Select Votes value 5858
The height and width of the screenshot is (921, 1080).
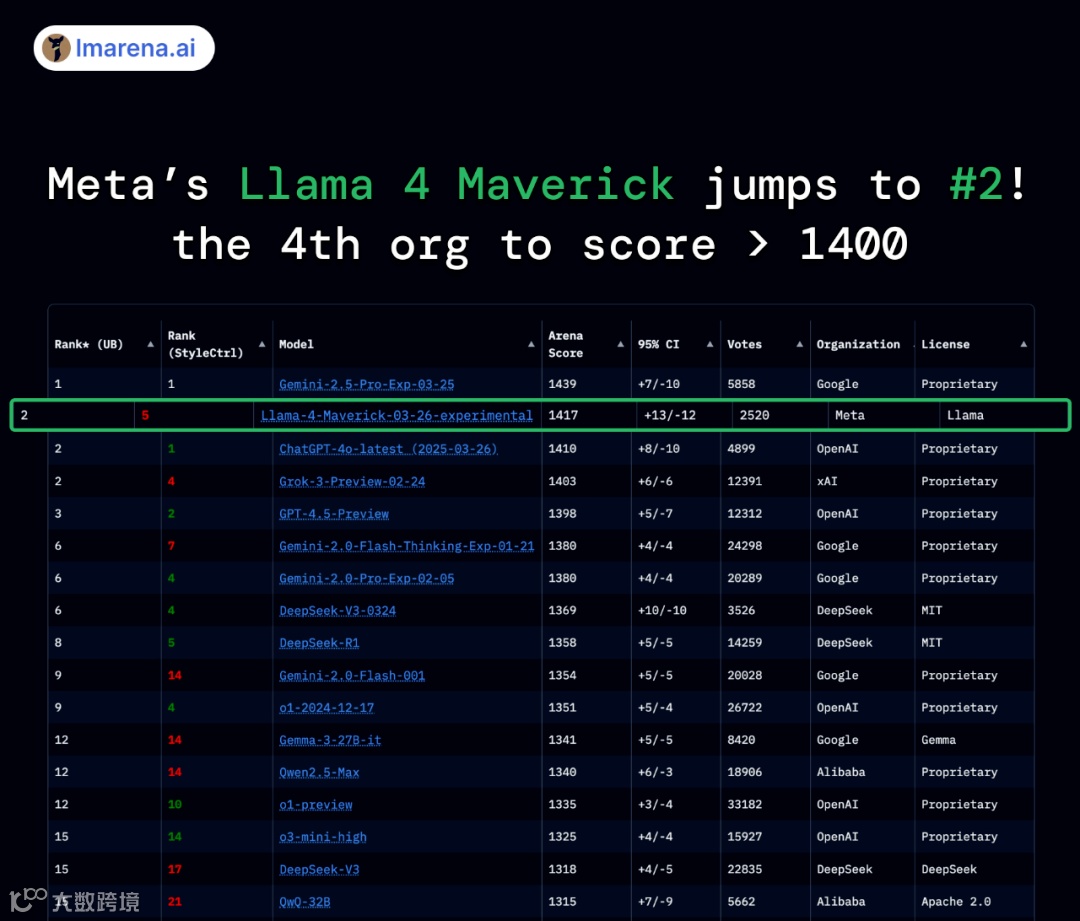tap(741, 384)
